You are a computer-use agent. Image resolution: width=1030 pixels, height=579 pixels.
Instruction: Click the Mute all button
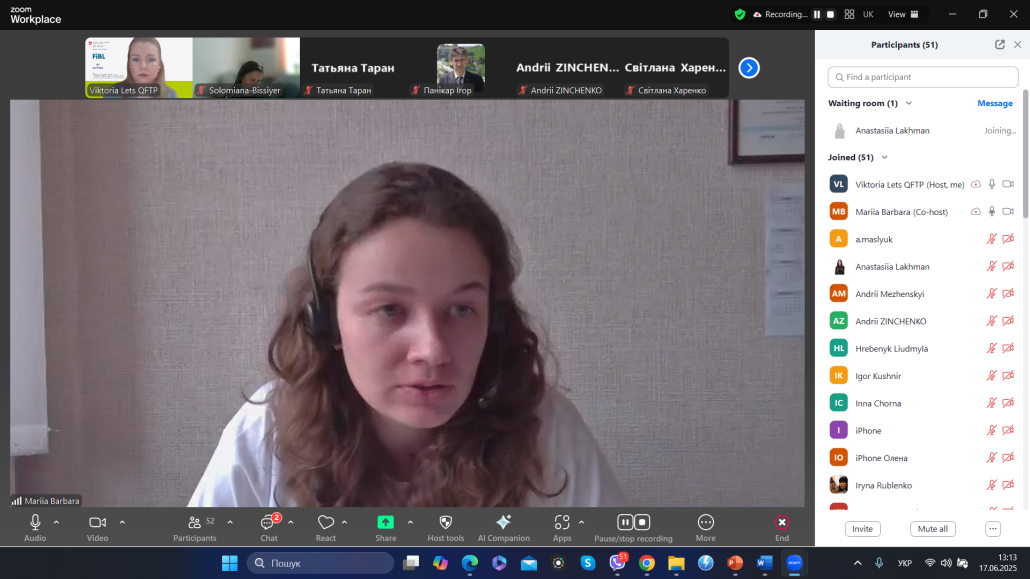click(x=933, y=529)
